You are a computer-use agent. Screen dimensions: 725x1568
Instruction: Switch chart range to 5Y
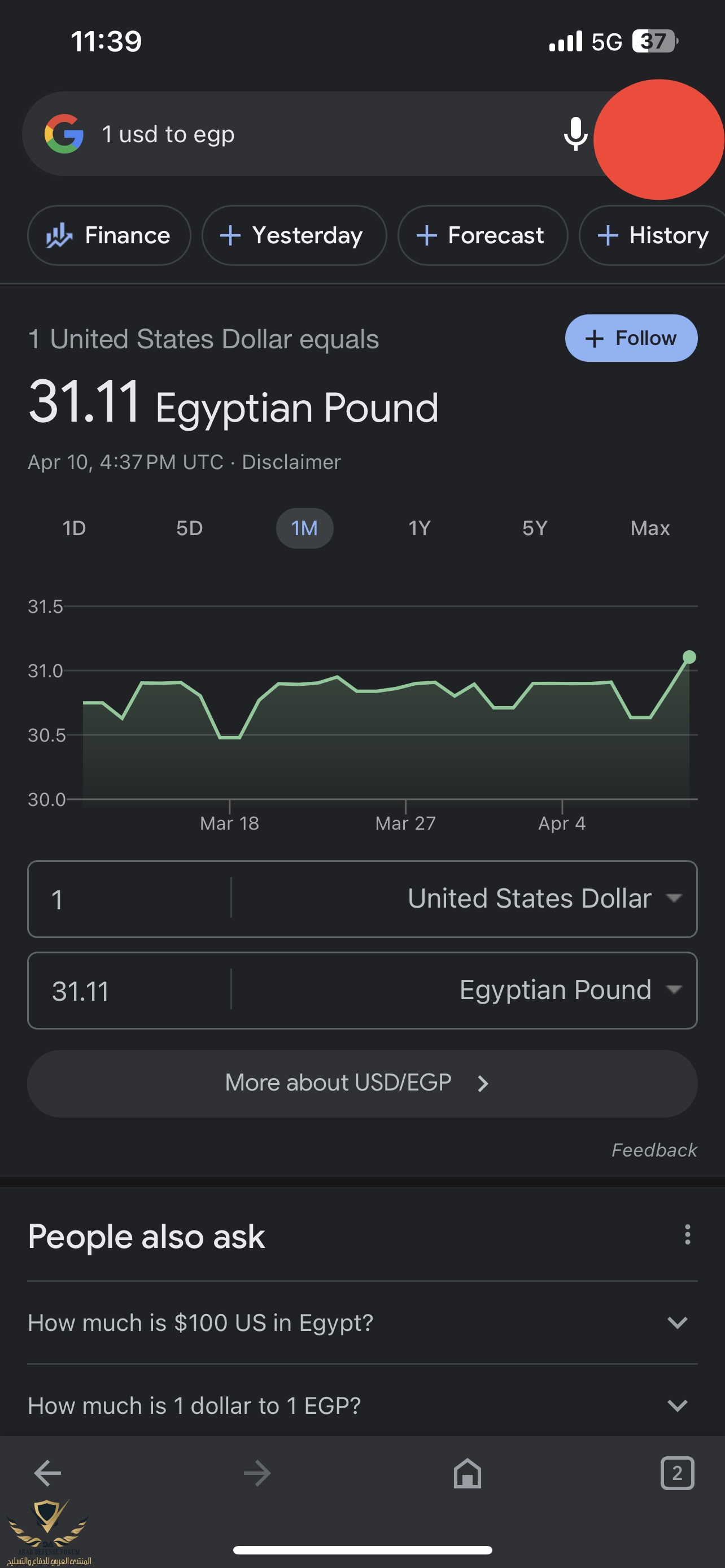click(x=535, y=528)
